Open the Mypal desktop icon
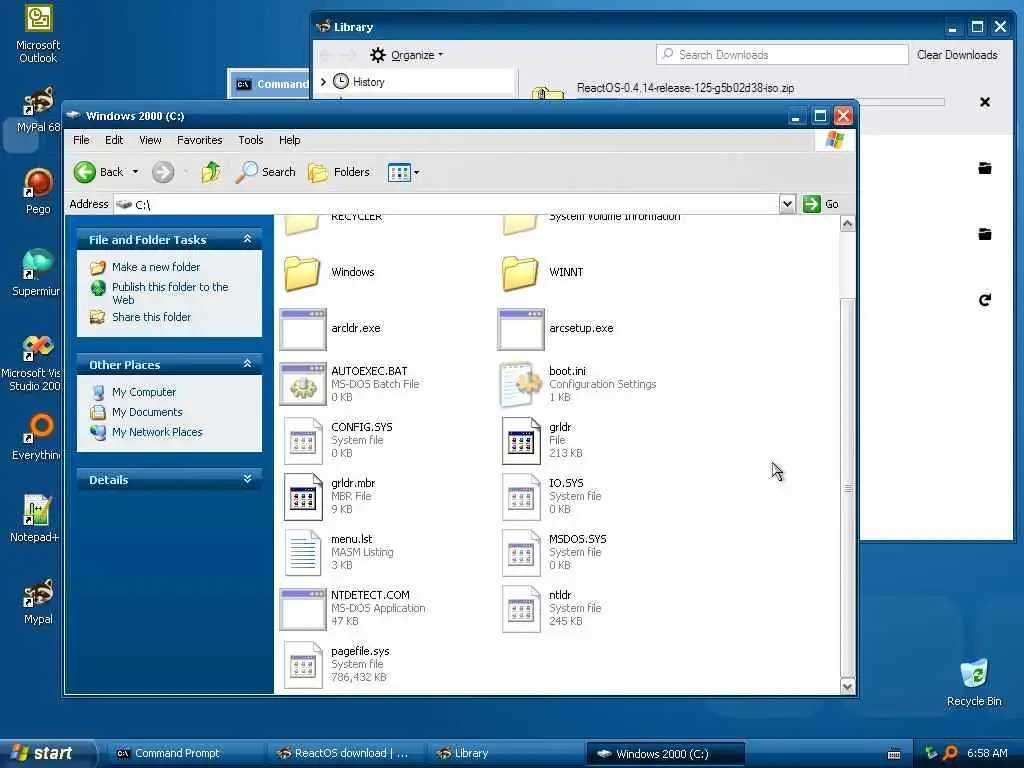 click(38, 601)
